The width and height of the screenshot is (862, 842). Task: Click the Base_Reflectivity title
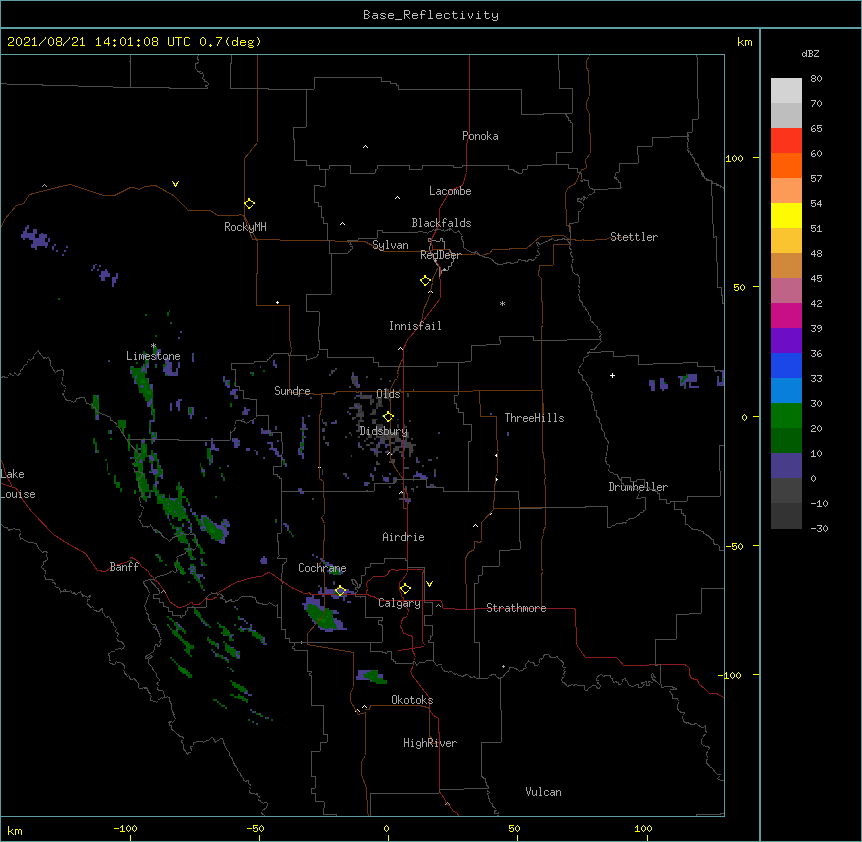pyautogui.click(x=431, y=15)
